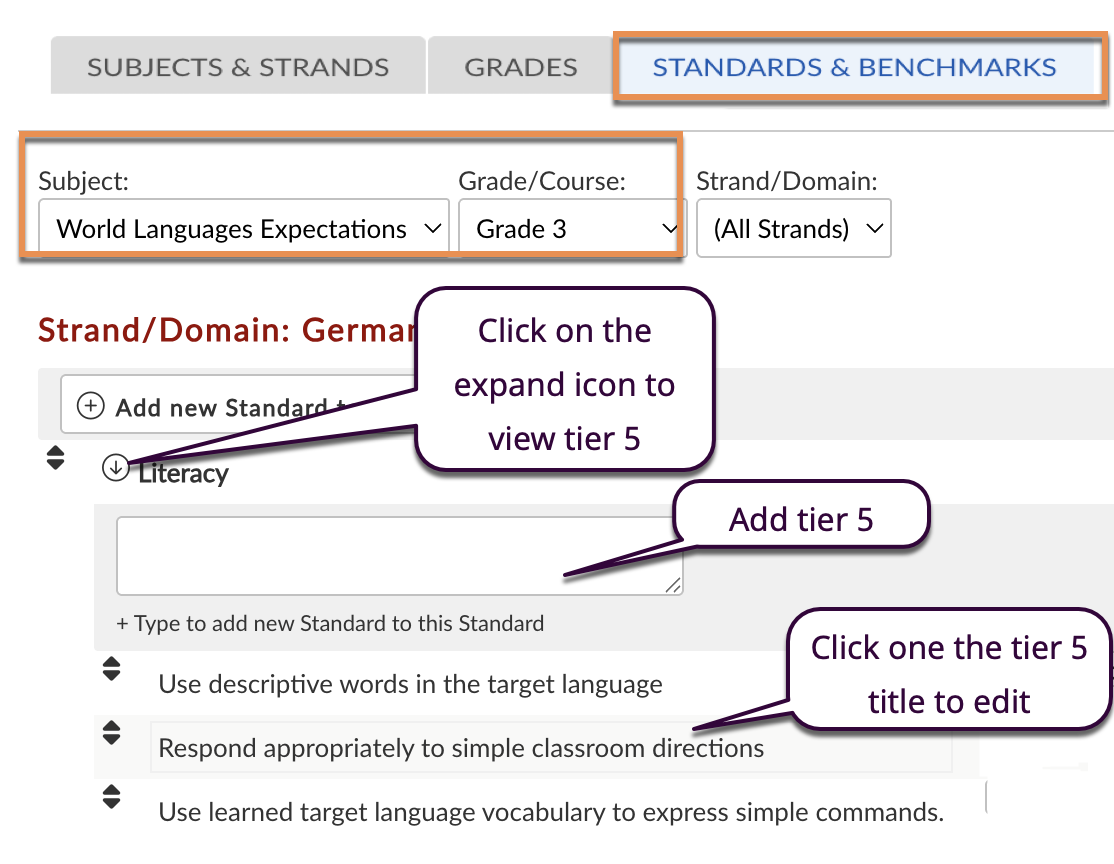1114x864 pixels.
Task: Switch to the Grades tab
Action: coord(520,68)
